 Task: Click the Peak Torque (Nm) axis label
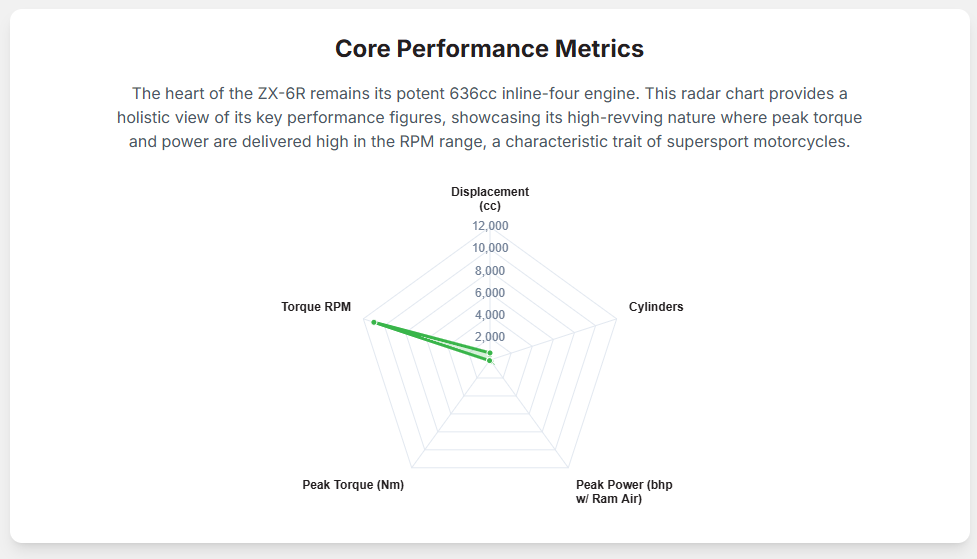353,485
